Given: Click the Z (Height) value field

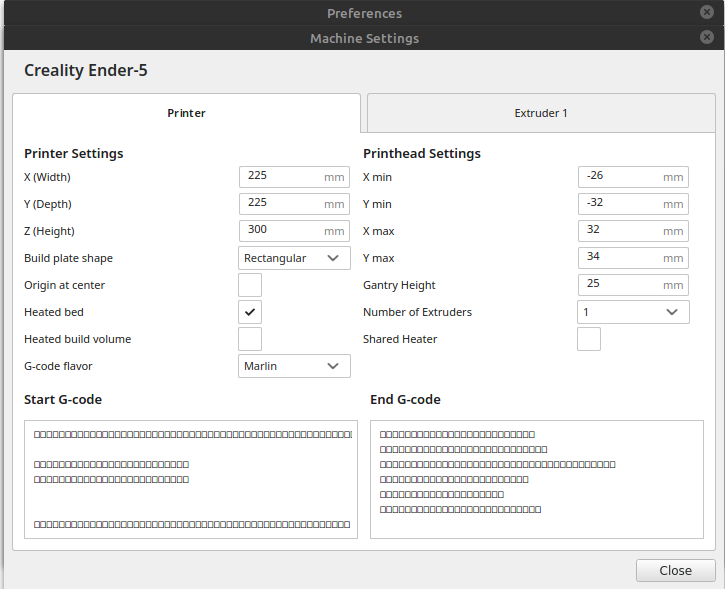Looking at the screenshot, I should point(294,231).
